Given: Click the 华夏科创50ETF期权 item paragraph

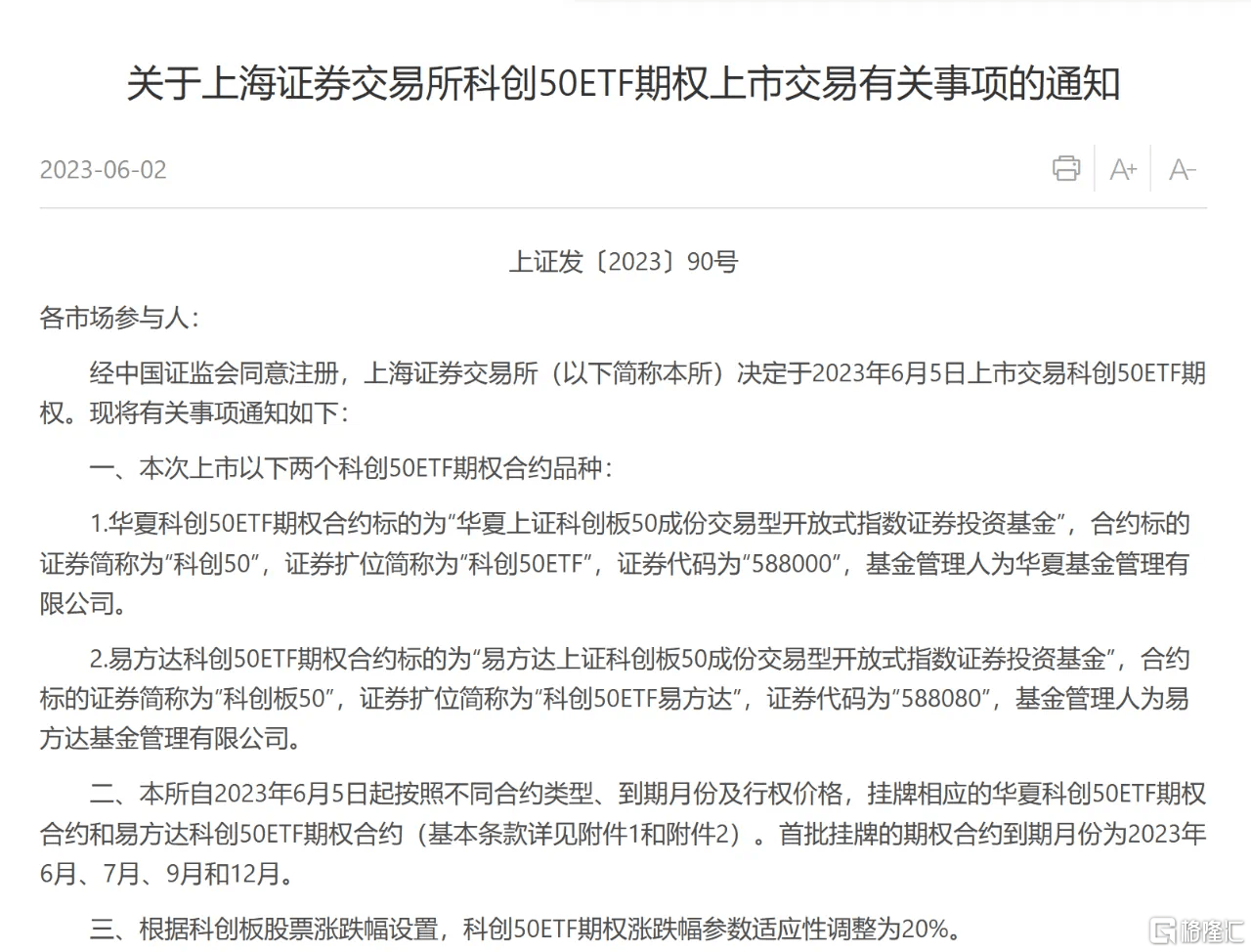Looking at the screenshot, I should coord(615,564).
